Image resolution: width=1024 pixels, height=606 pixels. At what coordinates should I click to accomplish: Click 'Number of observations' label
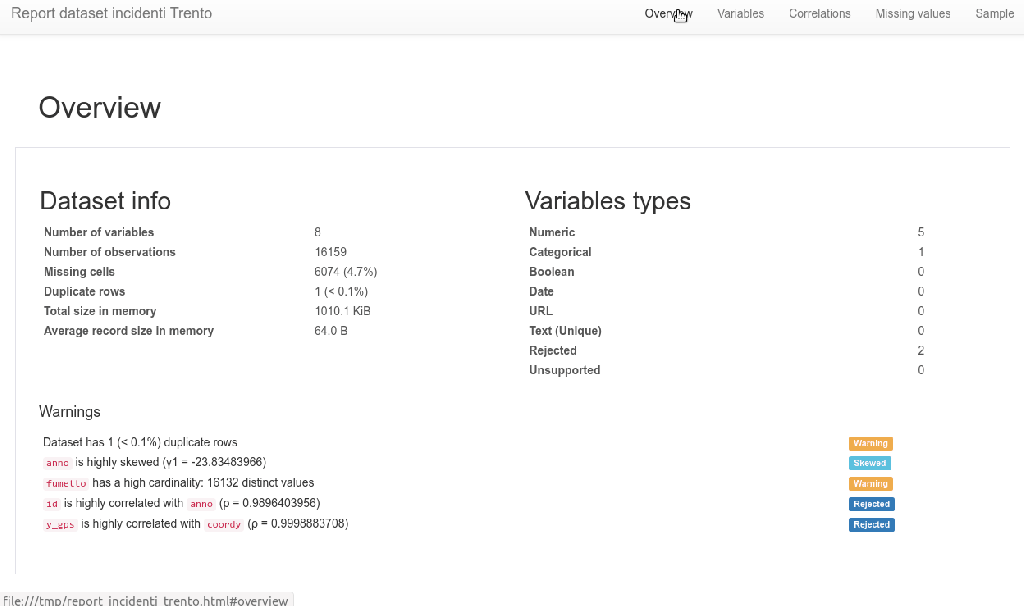click(x=109, y=251)
